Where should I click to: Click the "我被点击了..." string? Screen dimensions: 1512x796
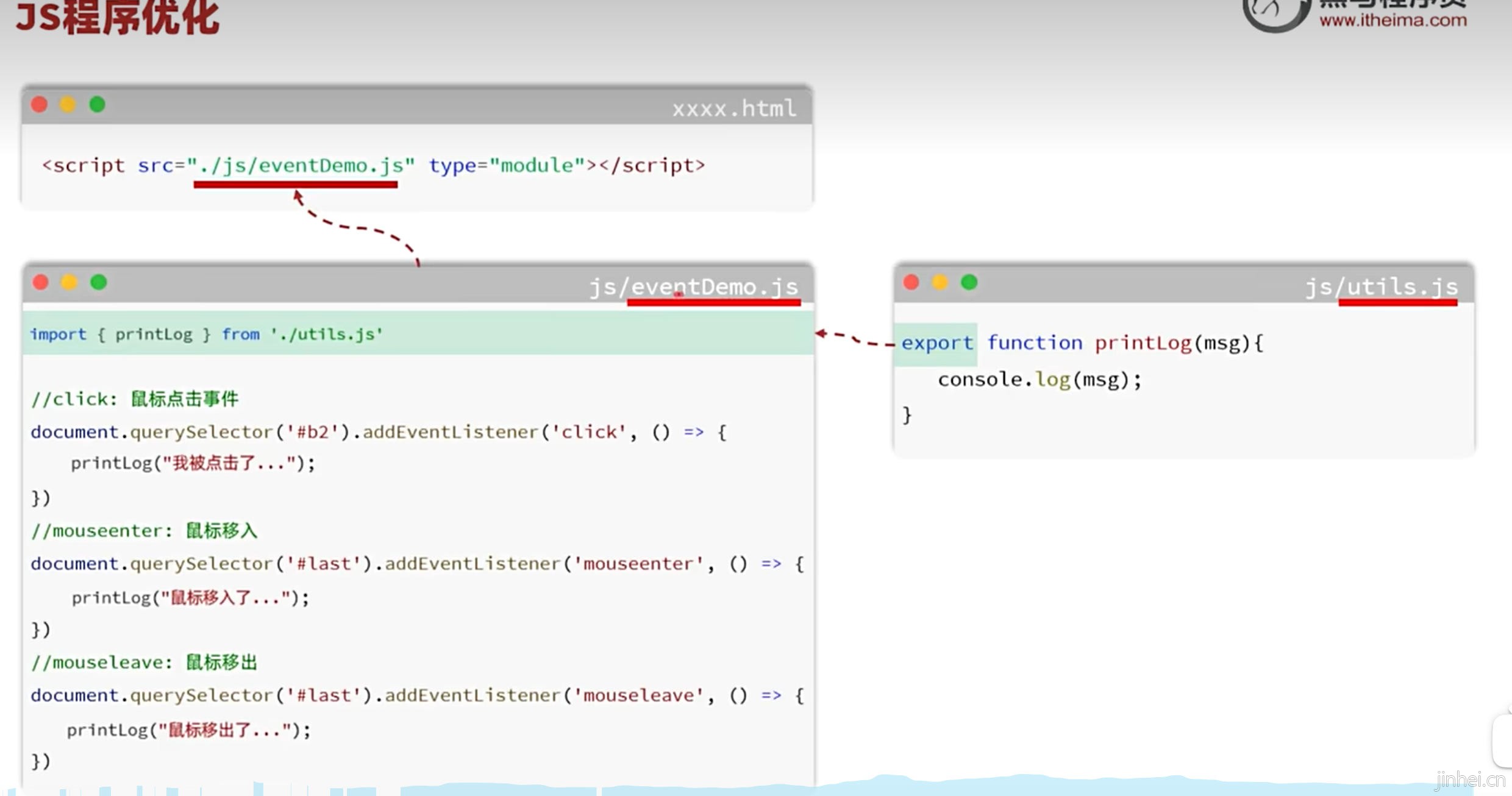(x=229, y=463)
